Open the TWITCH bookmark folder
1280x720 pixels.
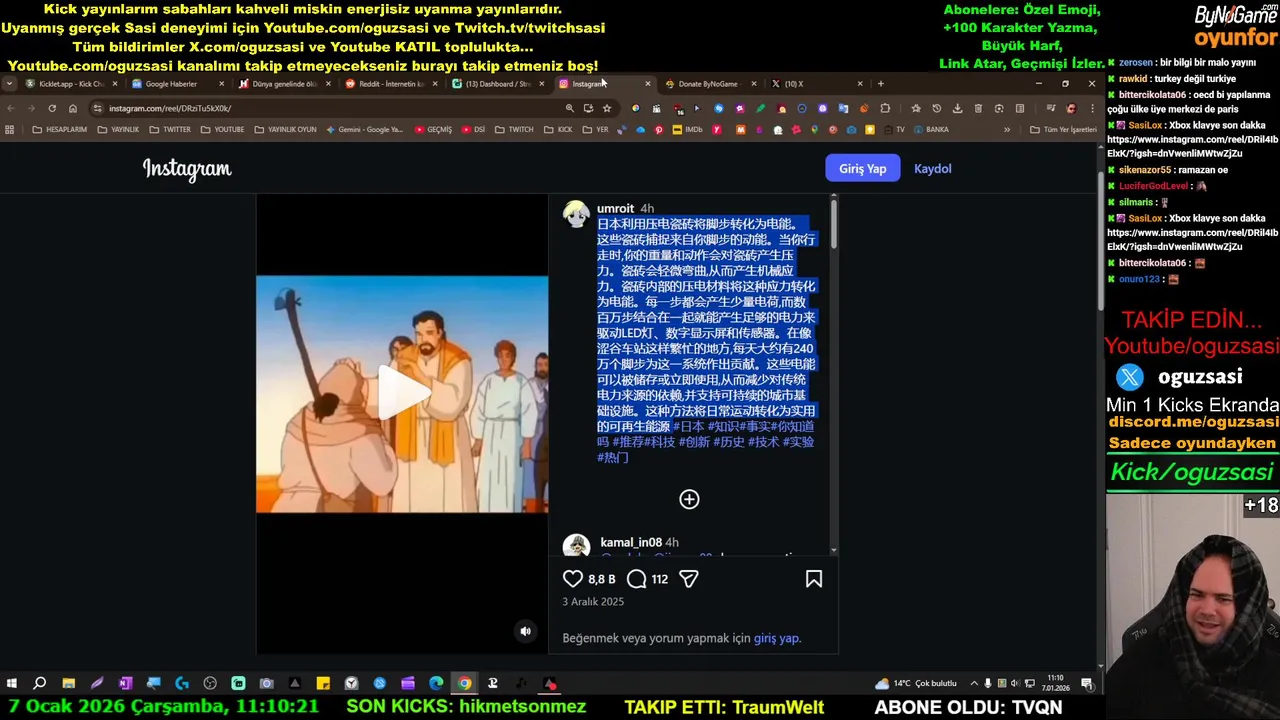[514, 129]
